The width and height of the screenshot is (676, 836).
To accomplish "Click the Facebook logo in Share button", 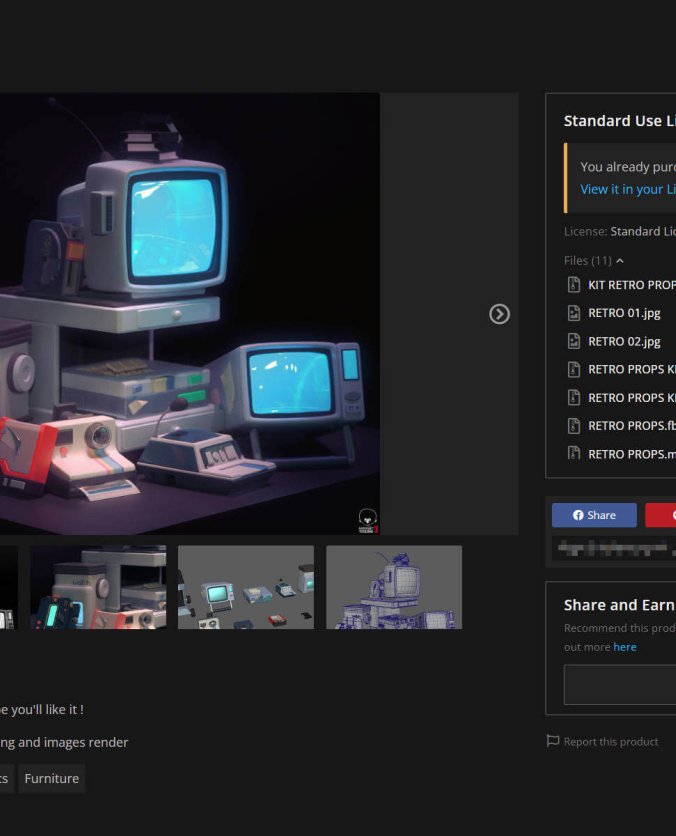I will coord(578,515).
